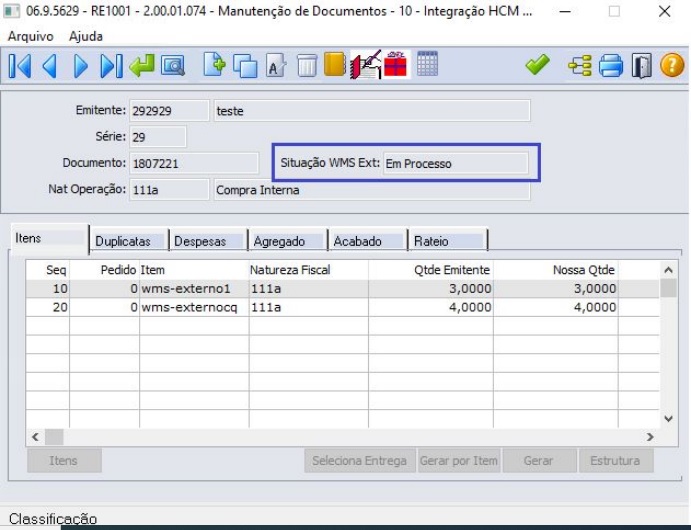The height and width of the screenshot is (530, 691).
Task: Click Seq cell 20
Action: click(60, 308)
